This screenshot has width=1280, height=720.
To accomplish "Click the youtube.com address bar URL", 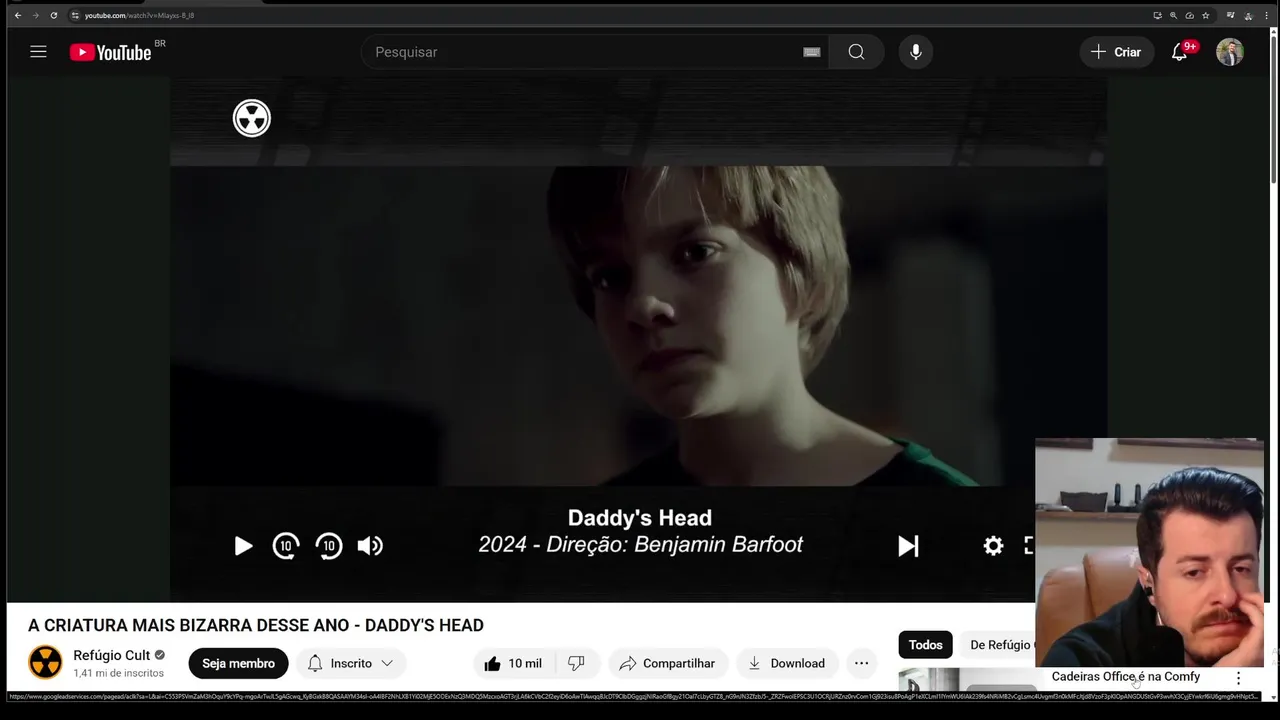I will (x=139, y=15).
